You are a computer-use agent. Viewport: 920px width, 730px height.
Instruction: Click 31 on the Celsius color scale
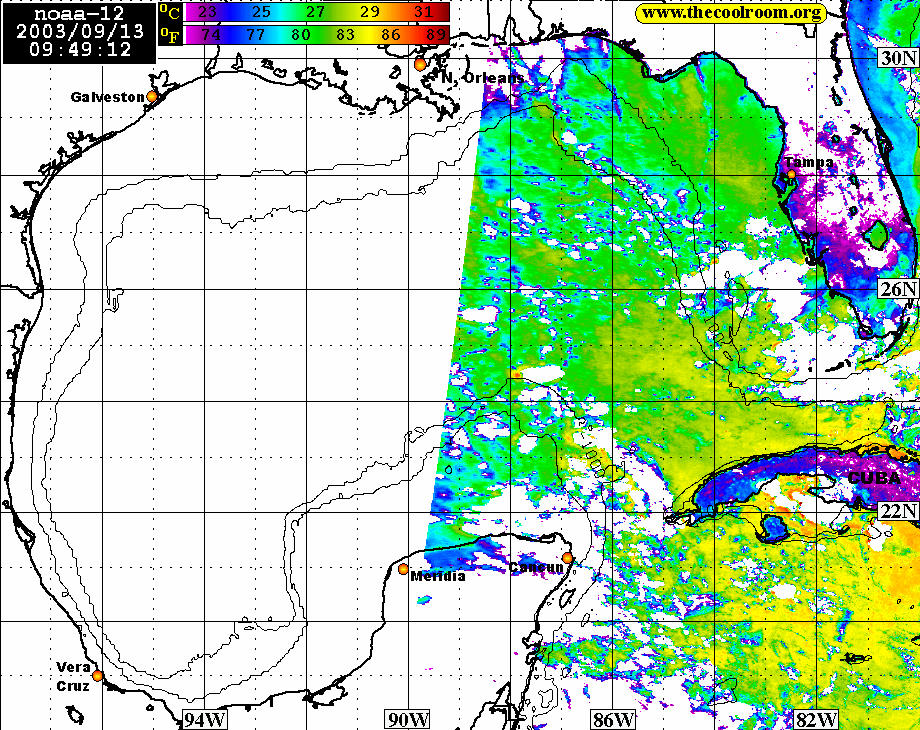click(422, 12)
